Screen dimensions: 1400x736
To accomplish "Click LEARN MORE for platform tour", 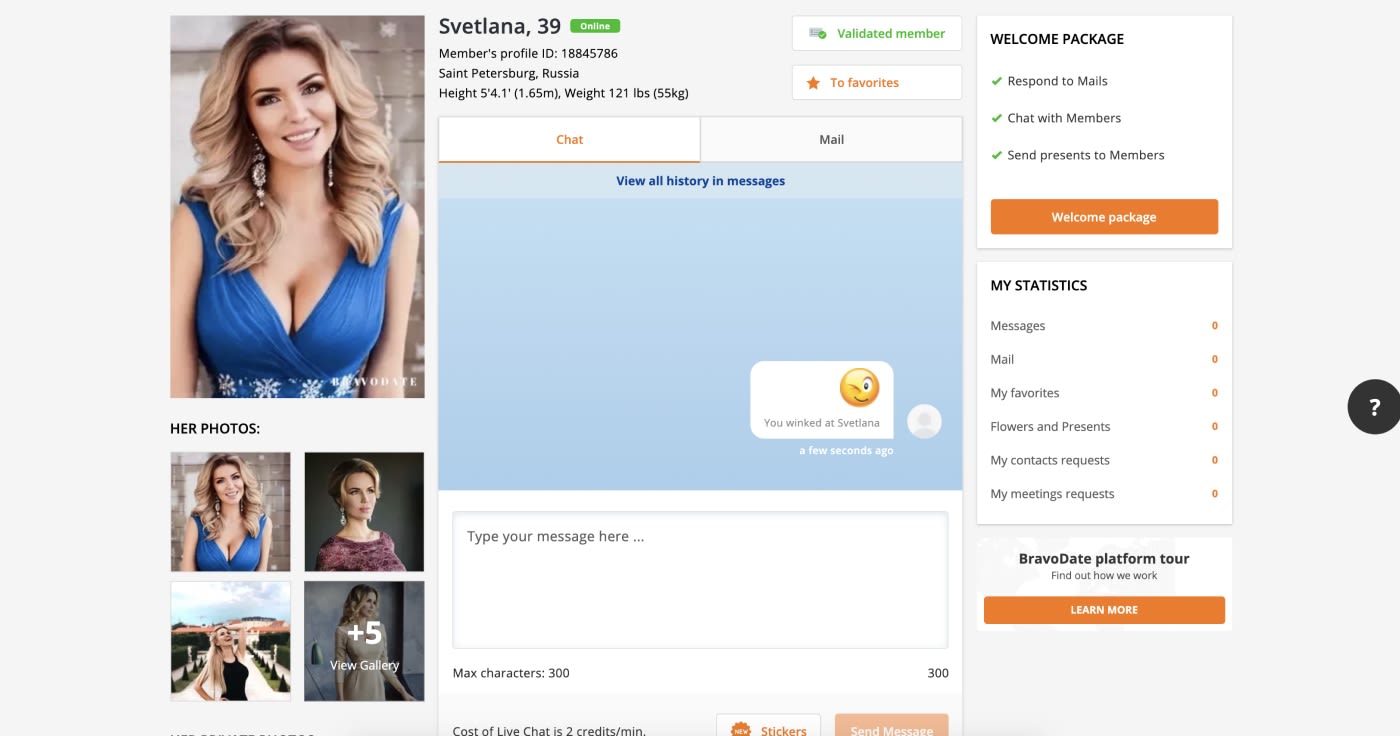I will coord(1104,610).
